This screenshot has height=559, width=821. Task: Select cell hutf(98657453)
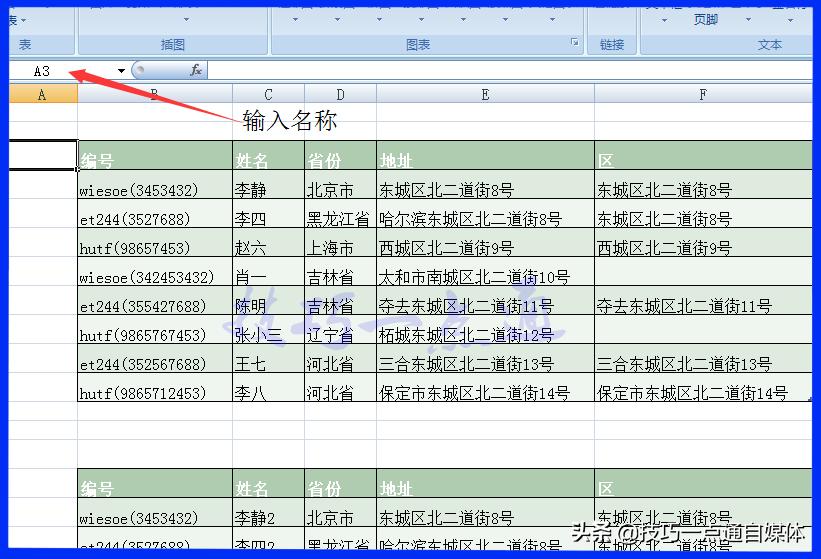click(x=155, y=242)
